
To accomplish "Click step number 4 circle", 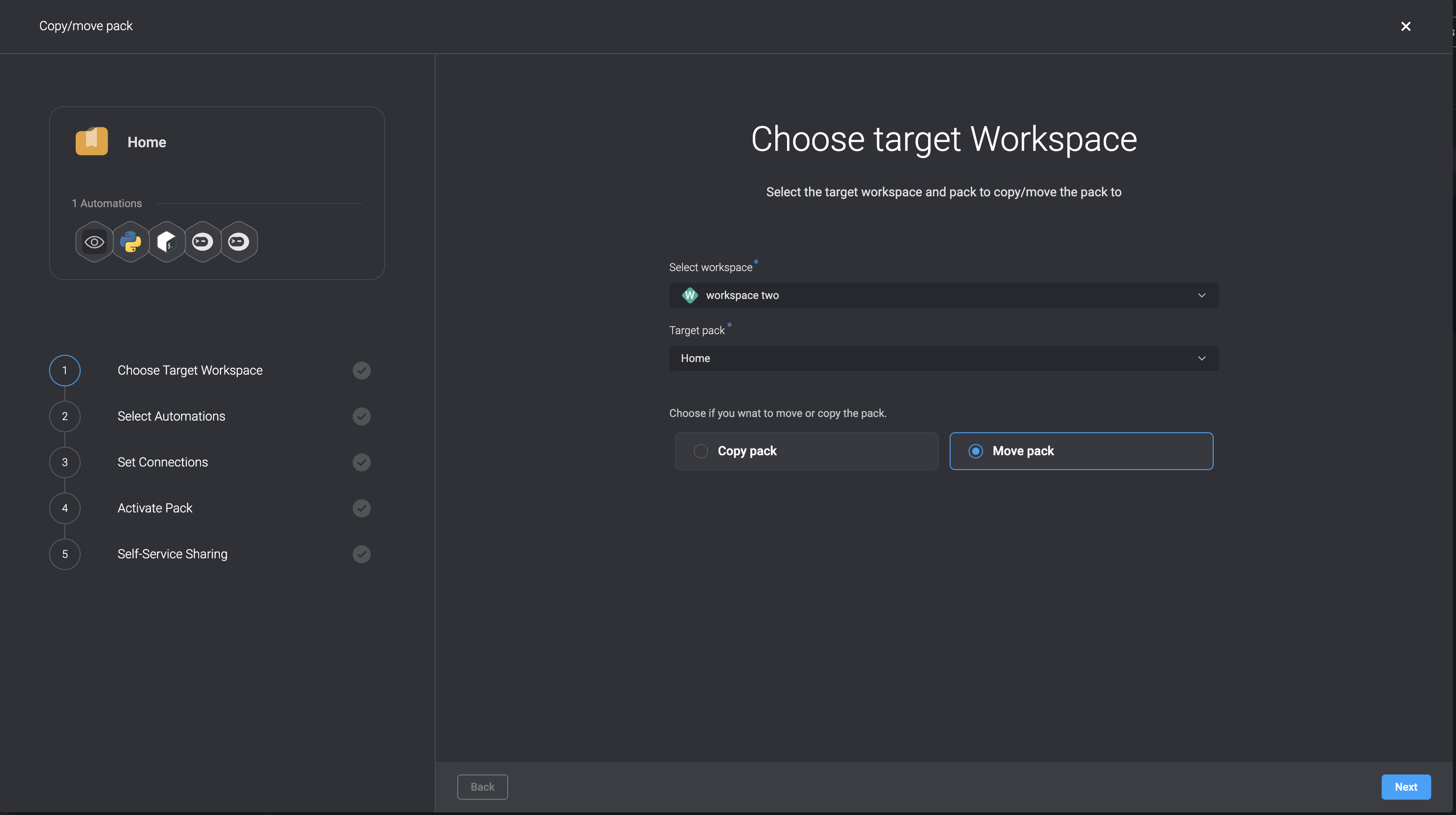I will click(x=65, y=508).
